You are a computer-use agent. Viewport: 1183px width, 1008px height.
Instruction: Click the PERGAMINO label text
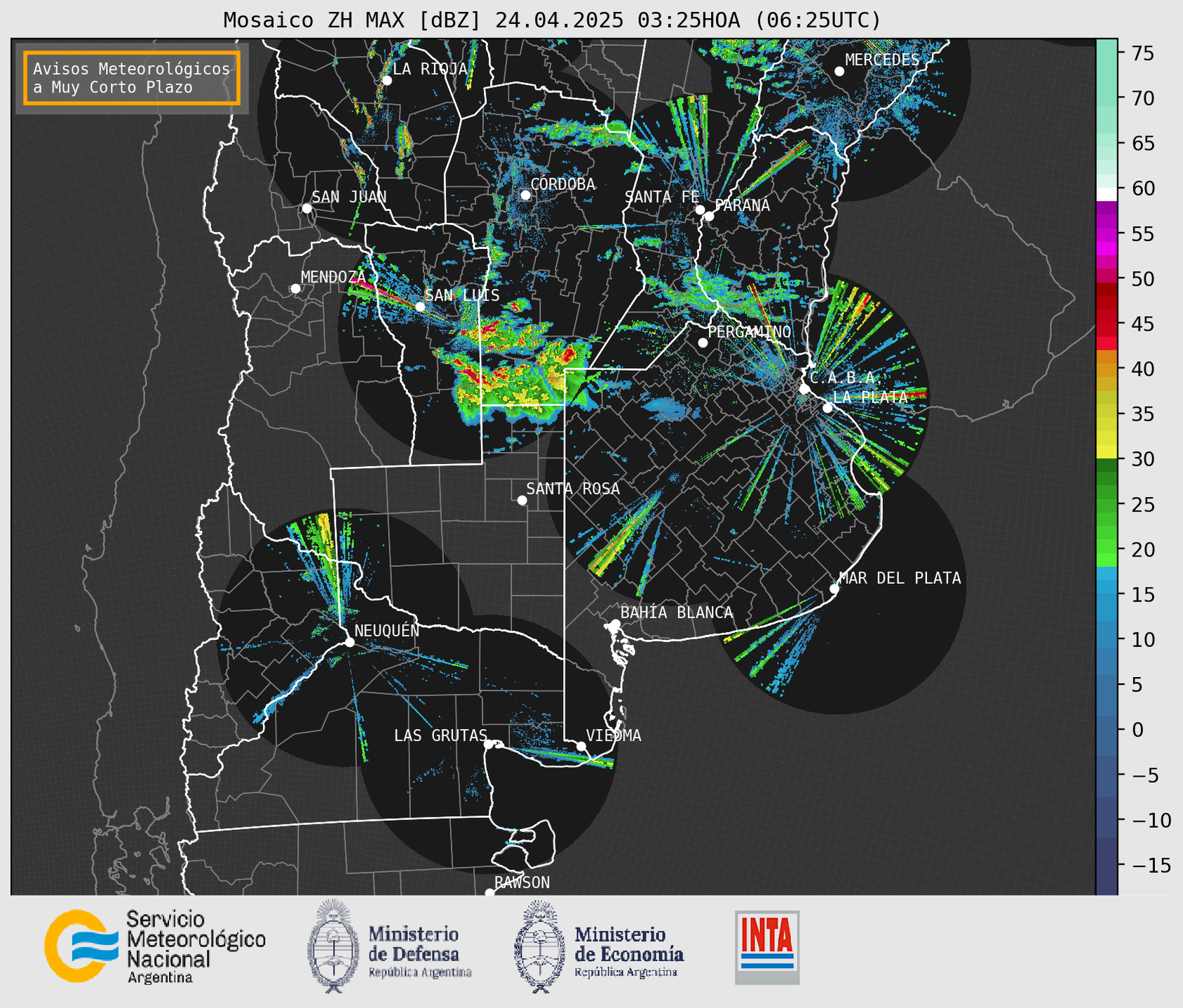(749, 332)
